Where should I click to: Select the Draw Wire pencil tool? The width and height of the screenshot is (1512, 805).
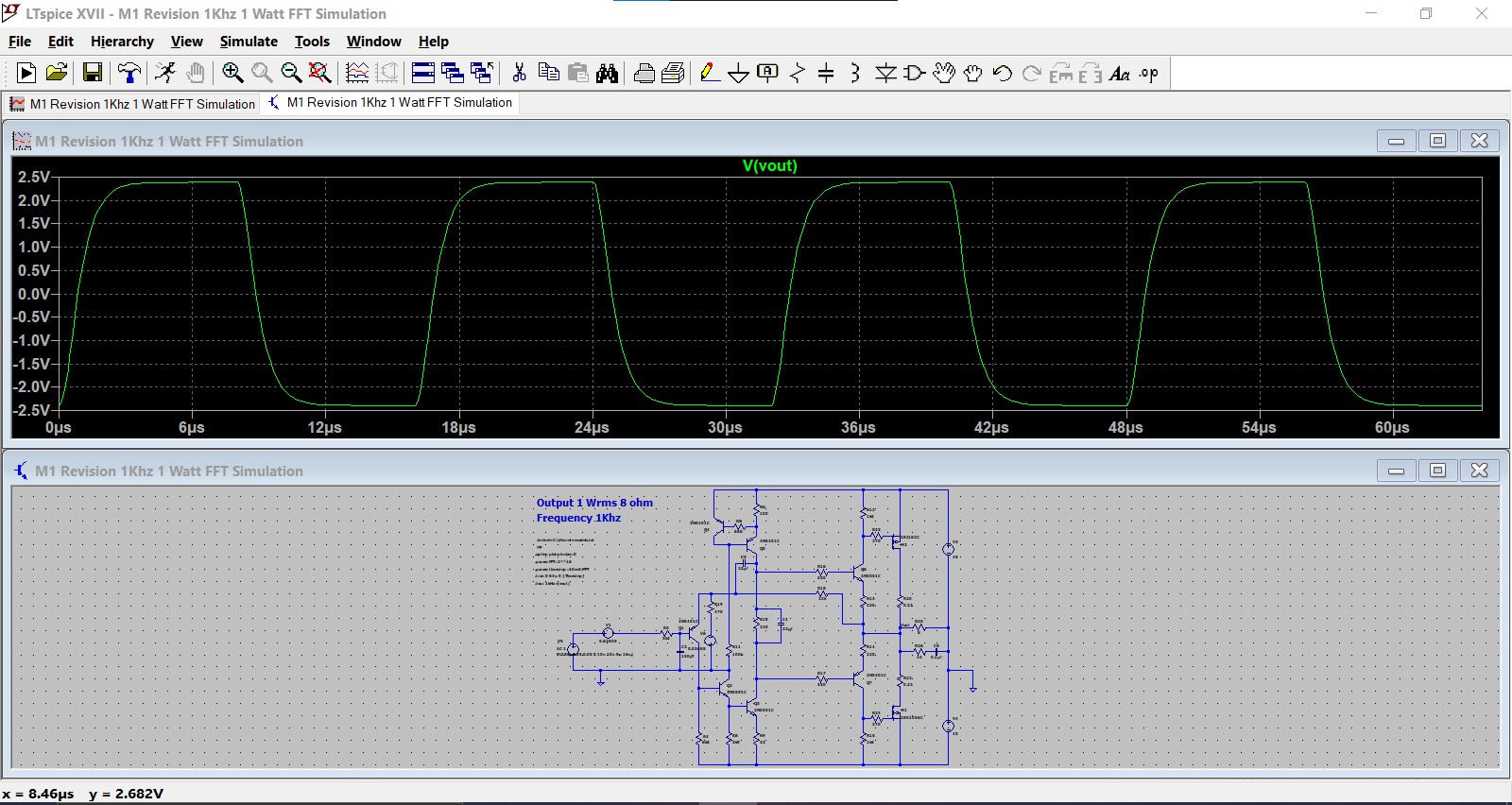click(710, 73)
